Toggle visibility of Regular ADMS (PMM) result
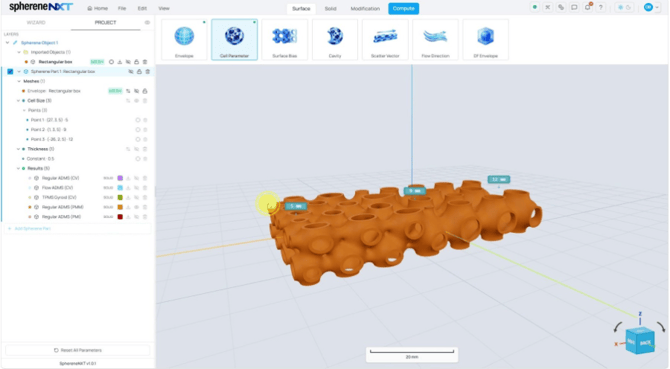This screenshot has height=369, width=670. 137,207
